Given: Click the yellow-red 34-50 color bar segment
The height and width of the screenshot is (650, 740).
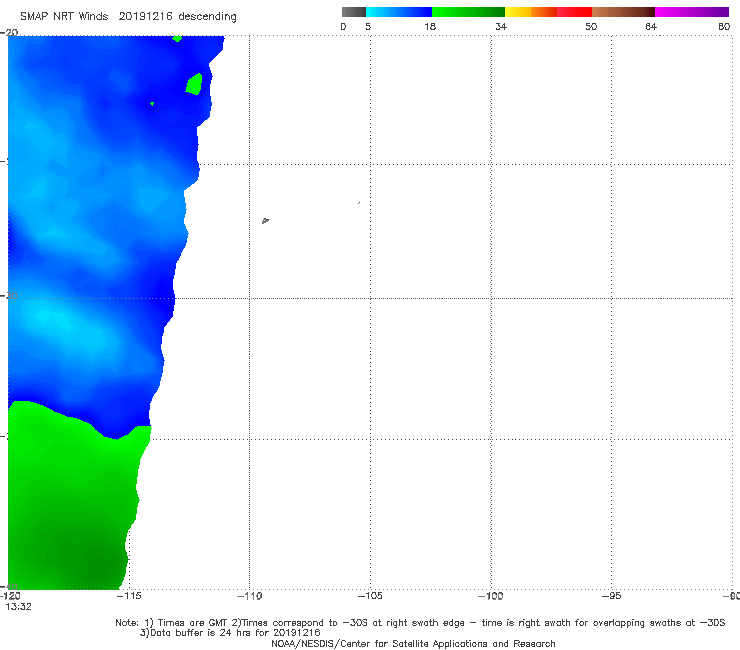Looking at the screenshot, I should pyautogui.click(x=548, y=12).
